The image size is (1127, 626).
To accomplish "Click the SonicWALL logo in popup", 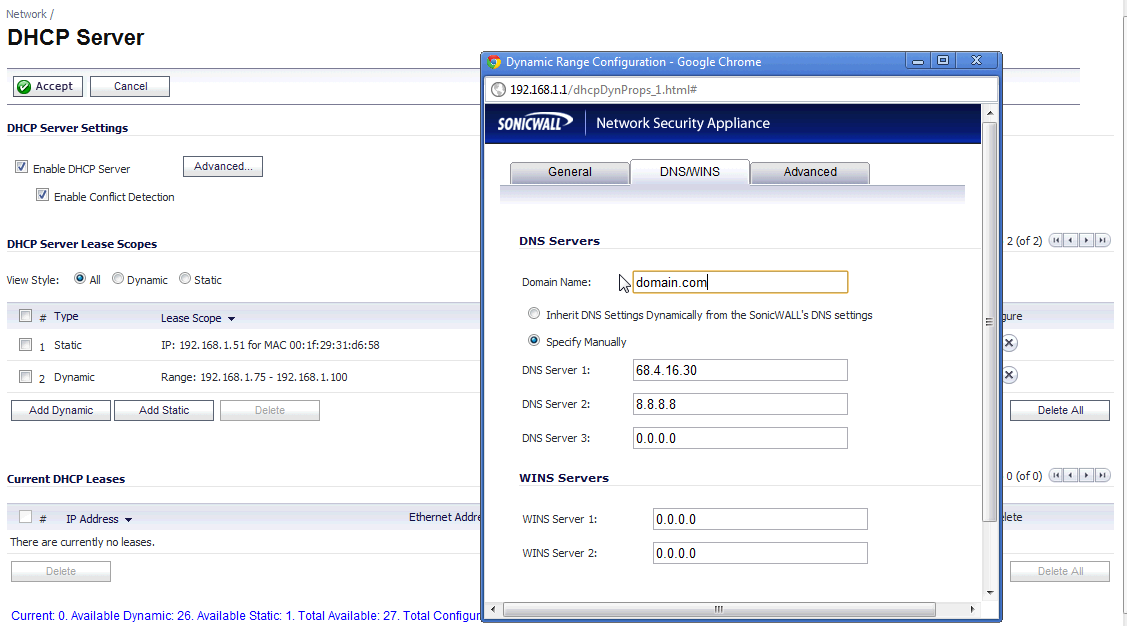I will [535, 123].
